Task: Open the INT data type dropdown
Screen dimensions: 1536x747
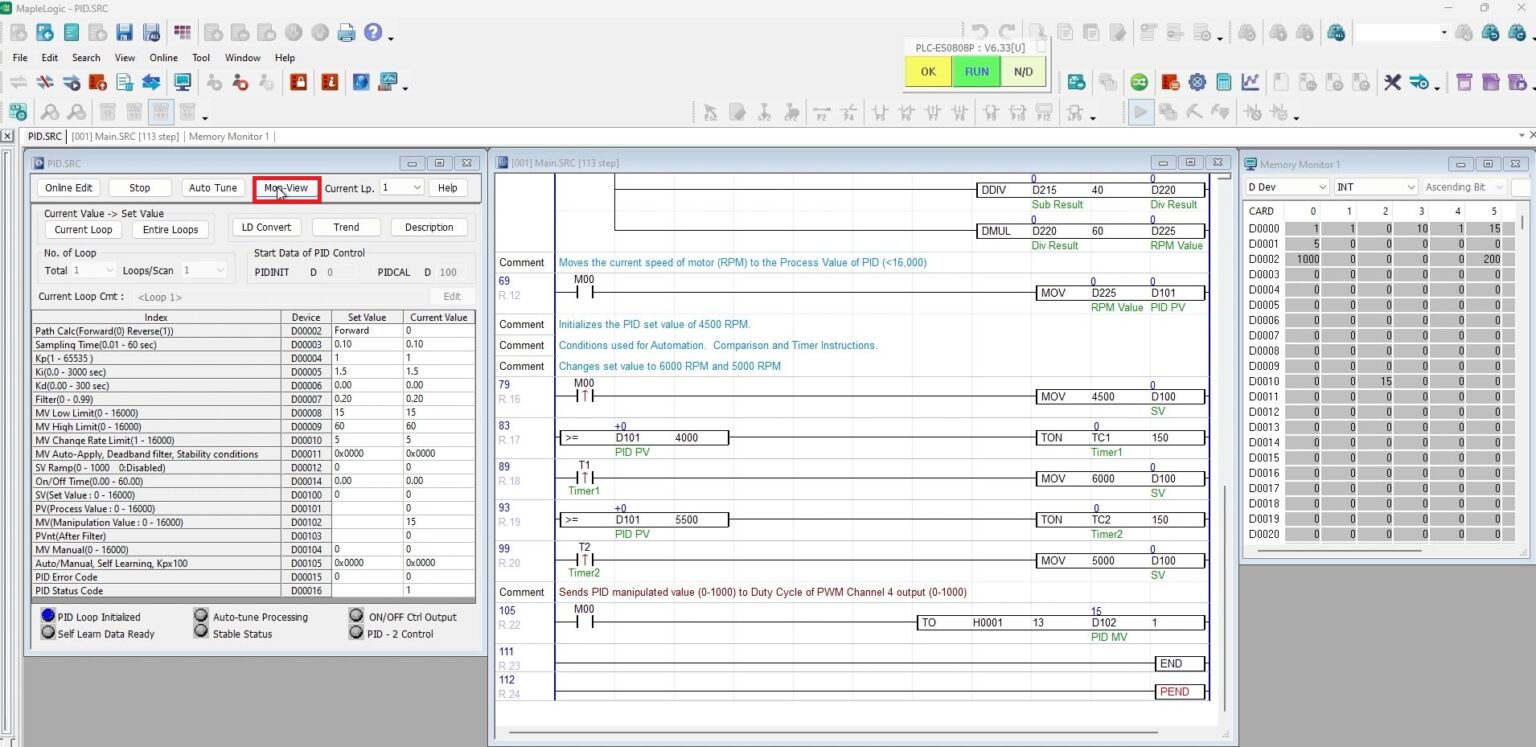Action: pyautogui.click(x=1374, y=187)
